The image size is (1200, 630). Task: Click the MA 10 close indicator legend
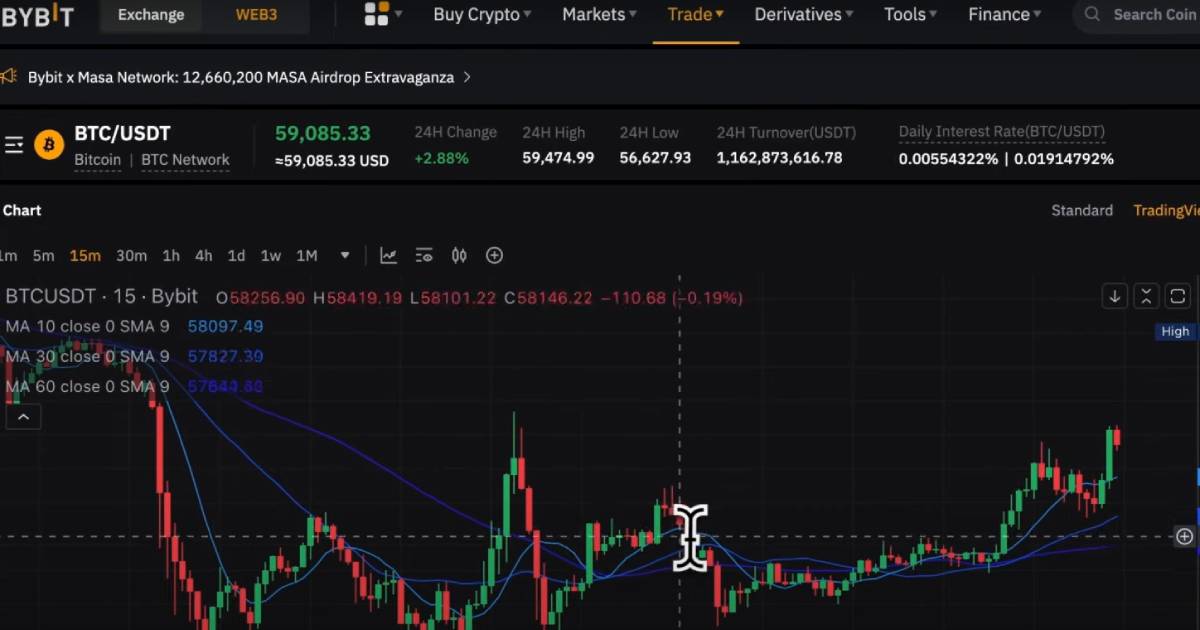click(x=87, y=326)
